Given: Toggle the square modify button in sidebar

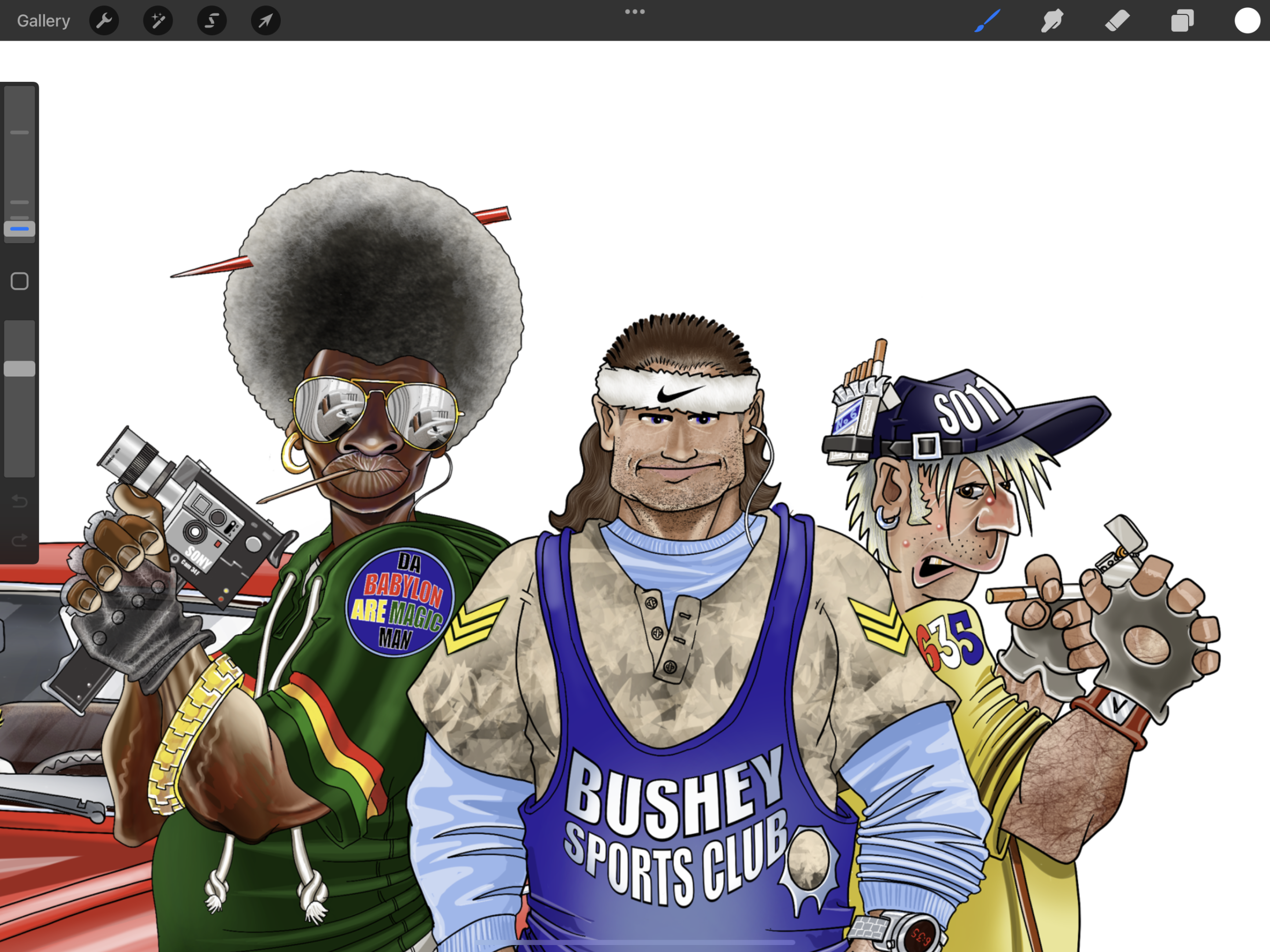Looking at the screenshot, I should [x=19, y=281].
